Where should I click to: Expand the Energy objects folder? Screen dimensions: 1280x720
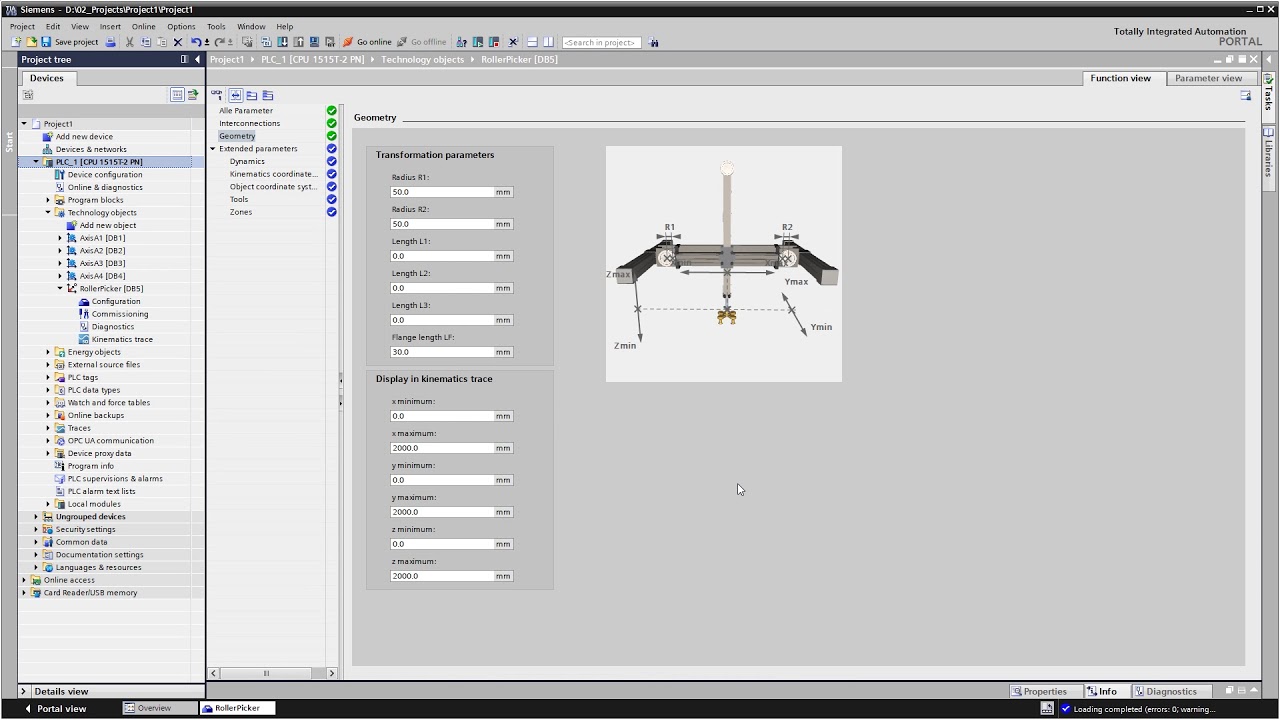(48, 352)
